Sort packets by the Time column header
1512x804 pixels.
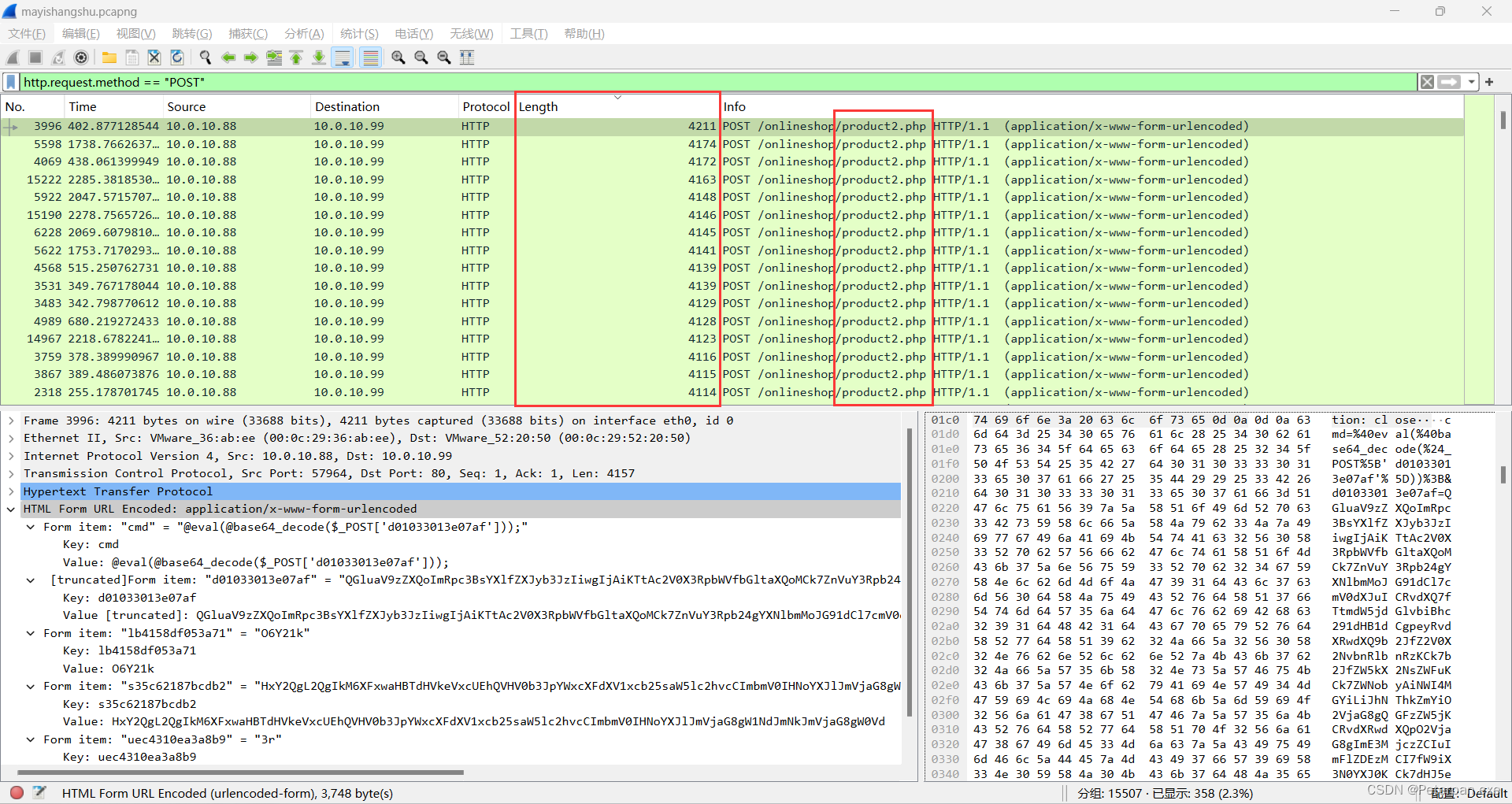point(113,106)
